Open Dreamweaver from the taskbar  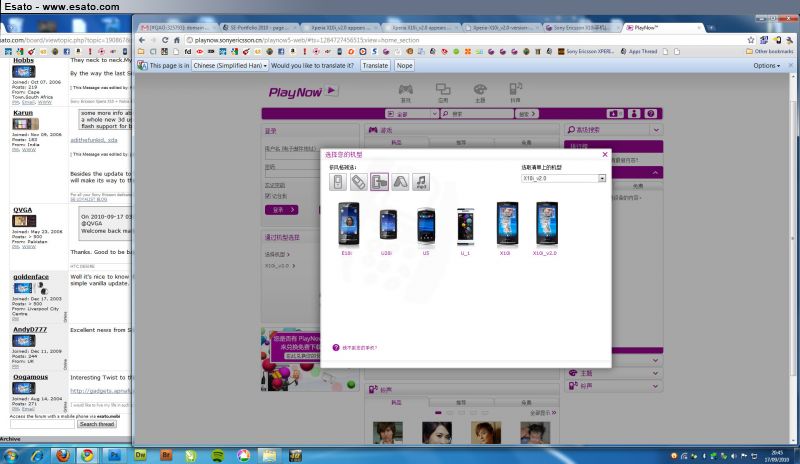[x=140, y=455]
